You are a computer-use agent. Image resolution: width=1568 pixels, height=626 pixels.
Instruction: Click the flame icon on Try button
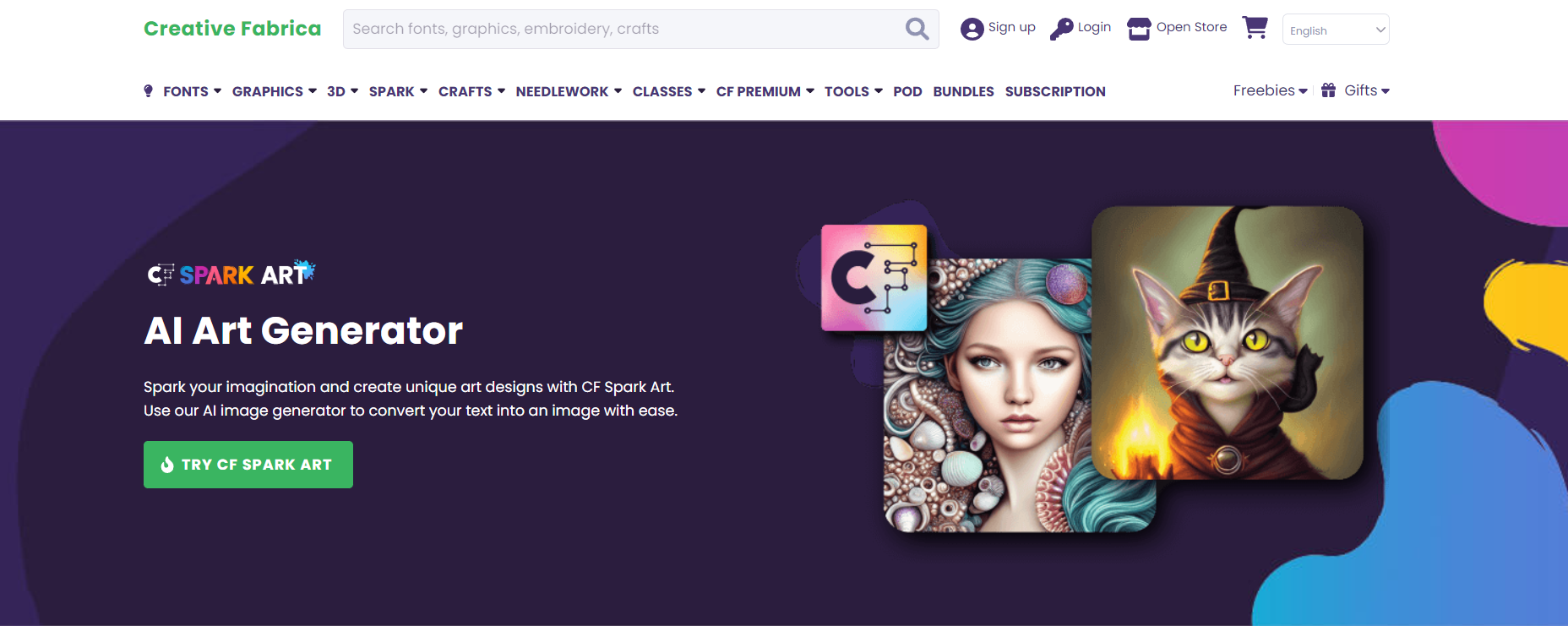point(167,465)
